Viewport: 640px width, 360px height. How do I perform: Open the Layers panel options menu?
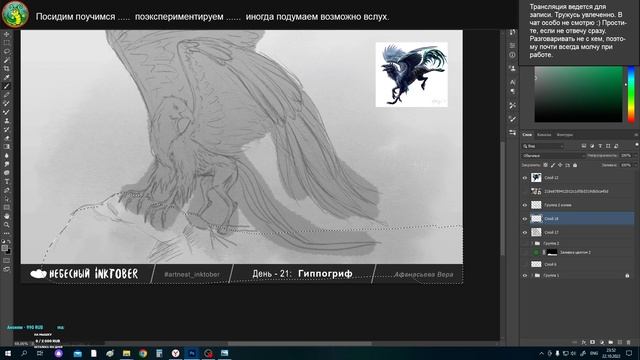(636, 135)
